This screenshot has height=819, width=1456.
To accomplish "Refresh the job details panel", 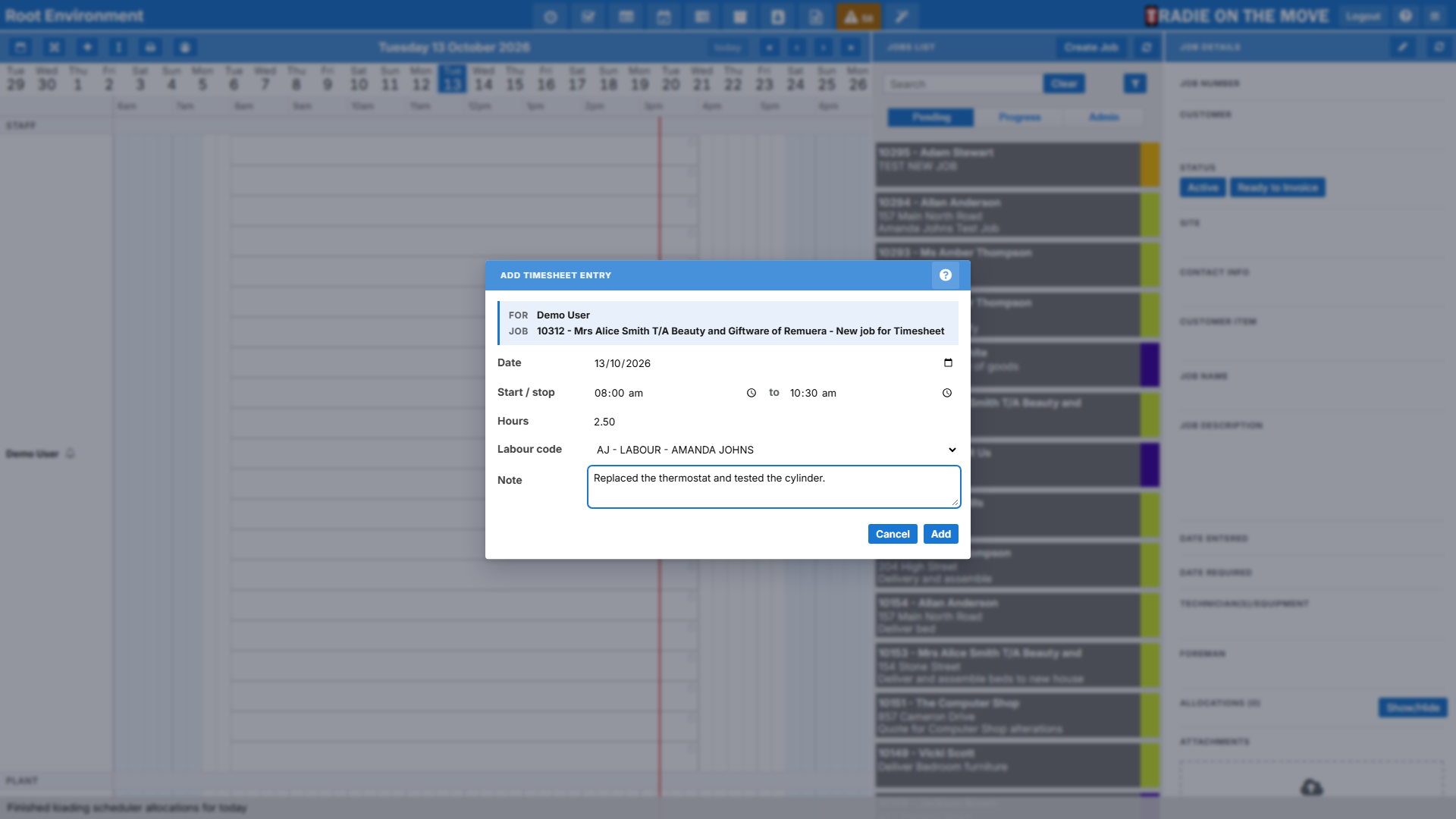I will (1439, 47).
